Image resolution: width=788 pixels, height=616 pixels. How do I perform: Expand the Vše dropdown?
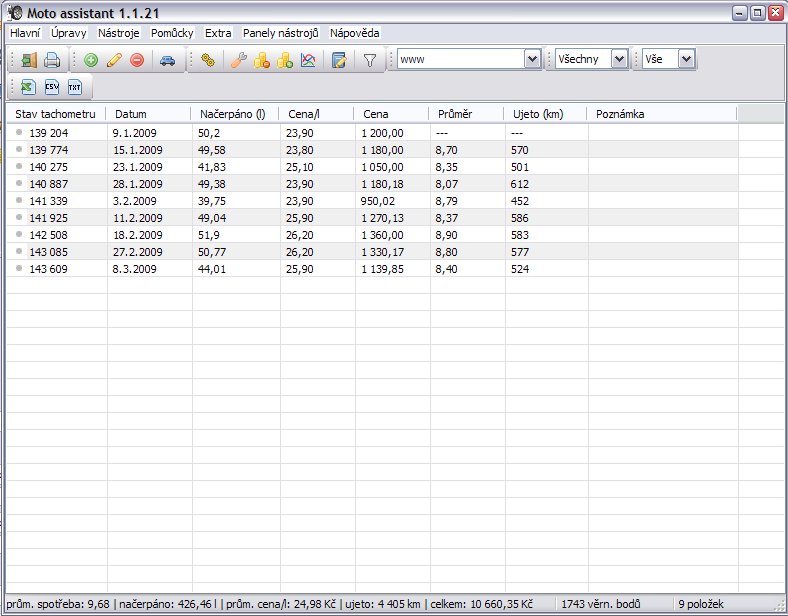(x=685, y=60)
